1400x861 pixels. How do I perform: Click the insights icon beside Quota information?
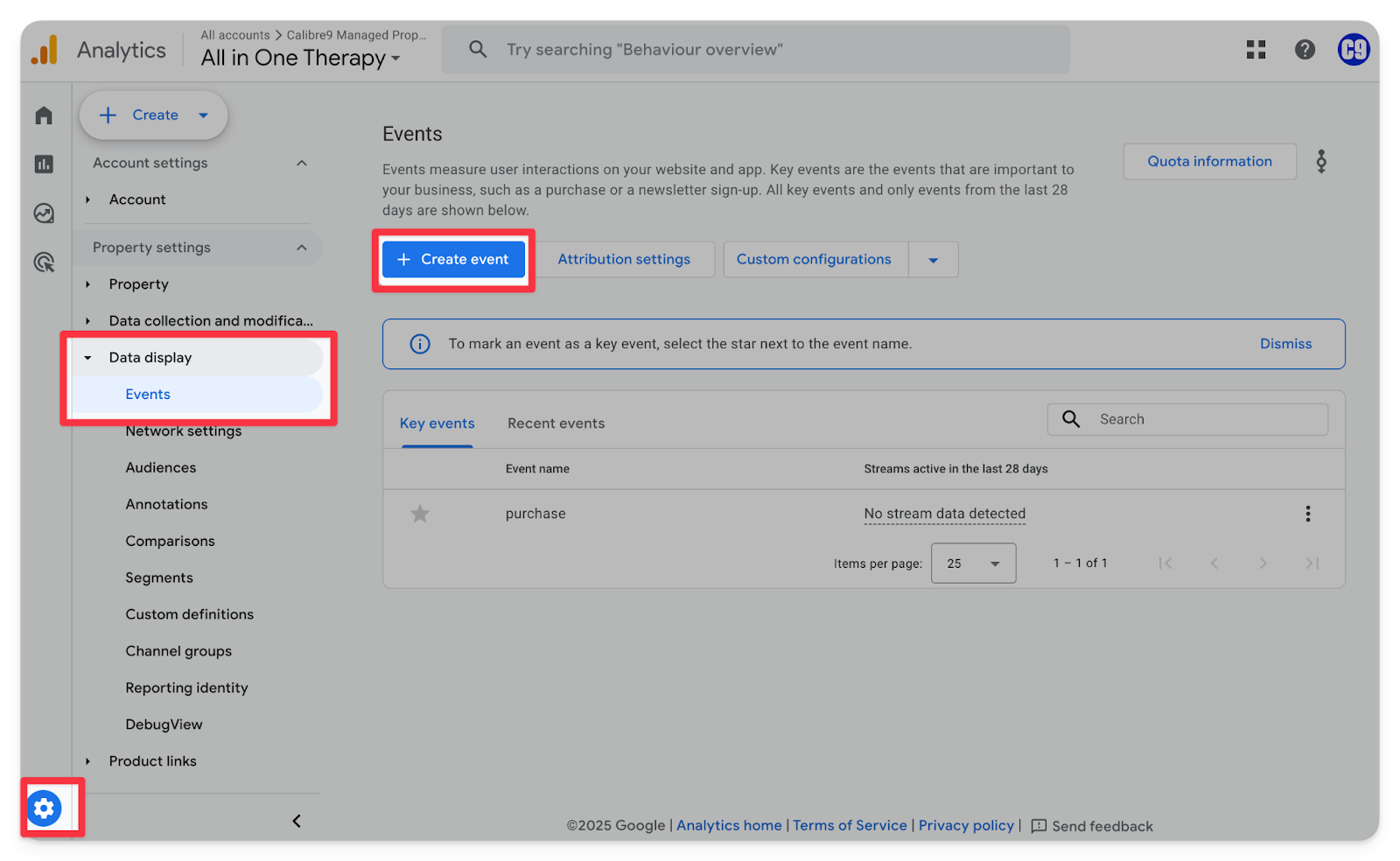click(1321, 161)
